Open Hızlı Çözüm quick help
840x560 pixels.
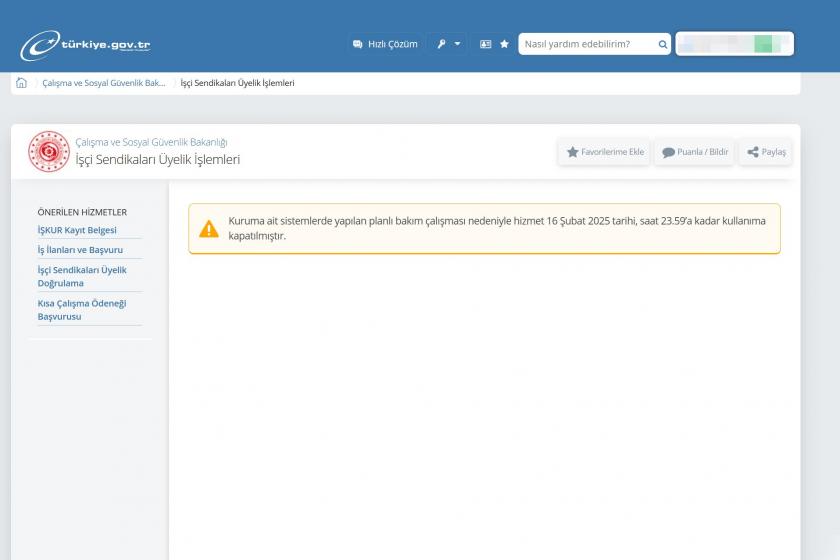385,44
